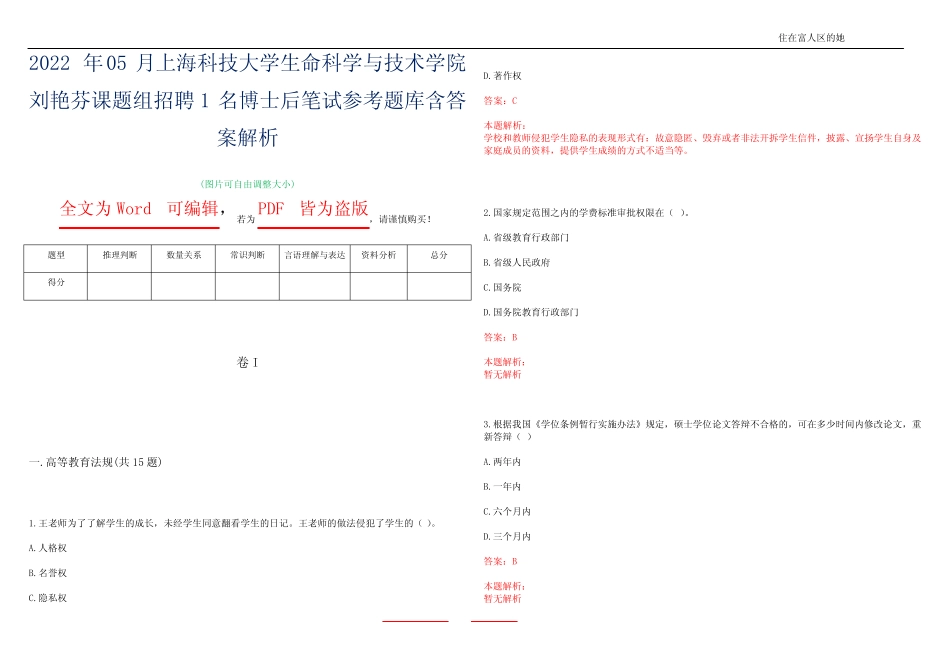This screenshot has height=672, width=950.
Task: Select option 'B.名誉权'
Action: (x=47, y=573)
